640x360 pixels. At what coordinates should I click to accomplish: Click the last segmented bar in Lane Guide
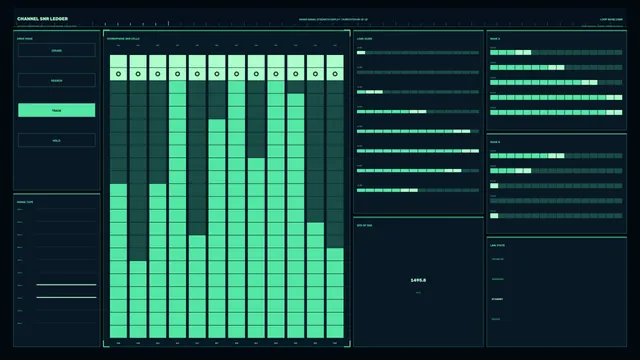click(418, 190)
